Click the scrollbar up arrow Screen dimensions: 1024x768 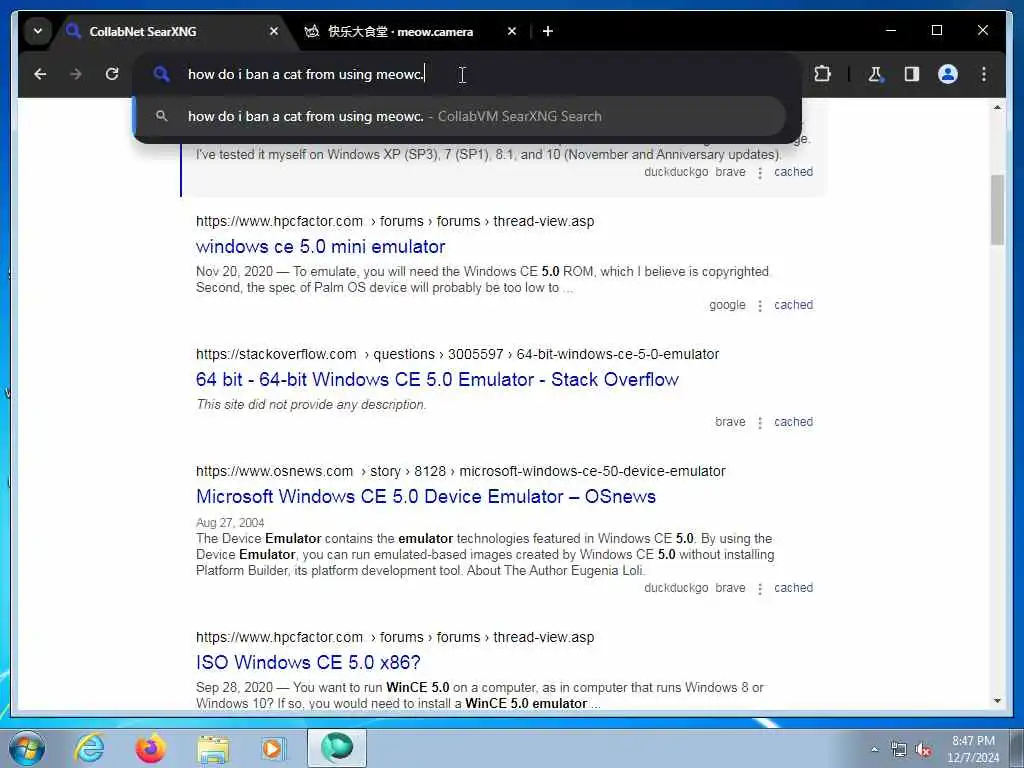tap(997, 107)
